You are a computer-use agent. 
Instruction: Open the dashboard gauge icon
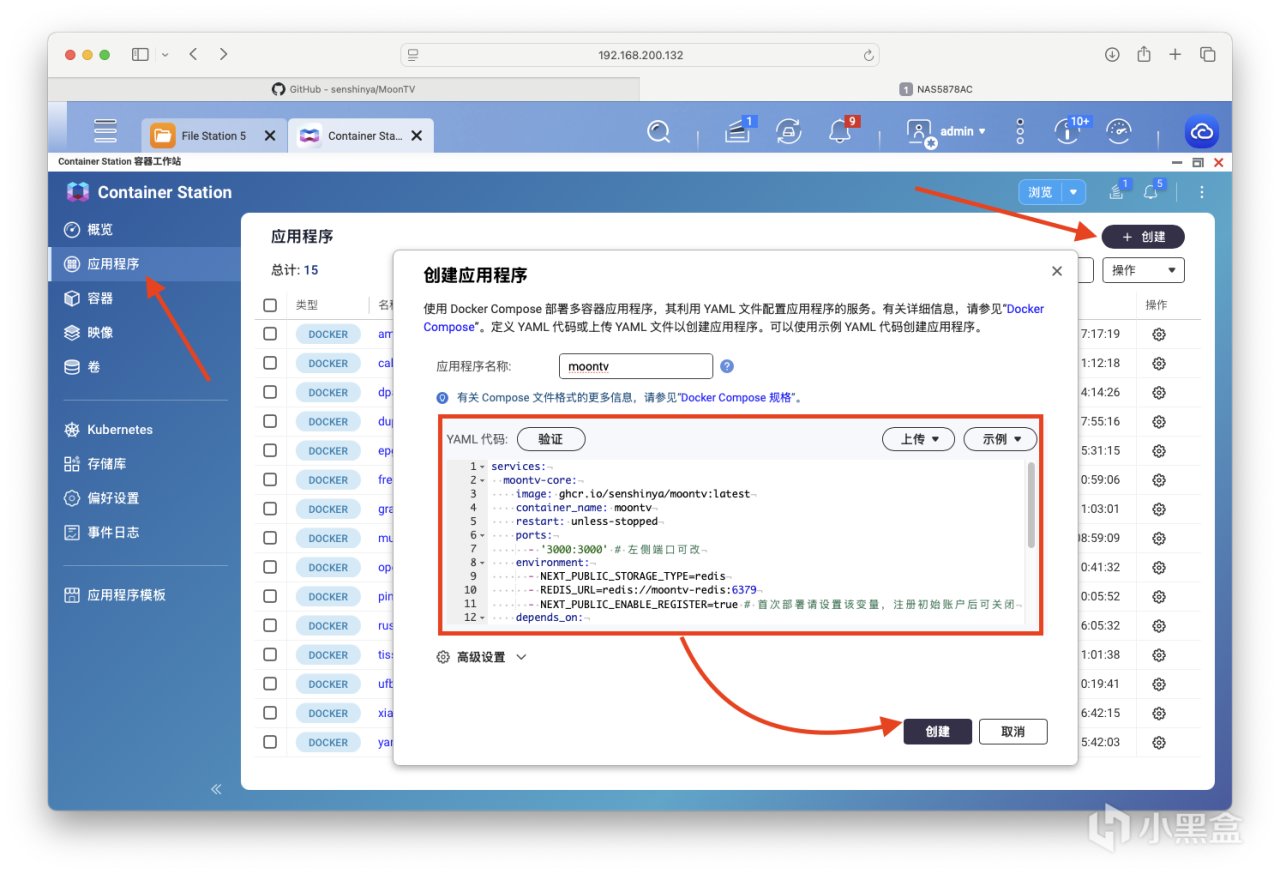coord(1120,131)
